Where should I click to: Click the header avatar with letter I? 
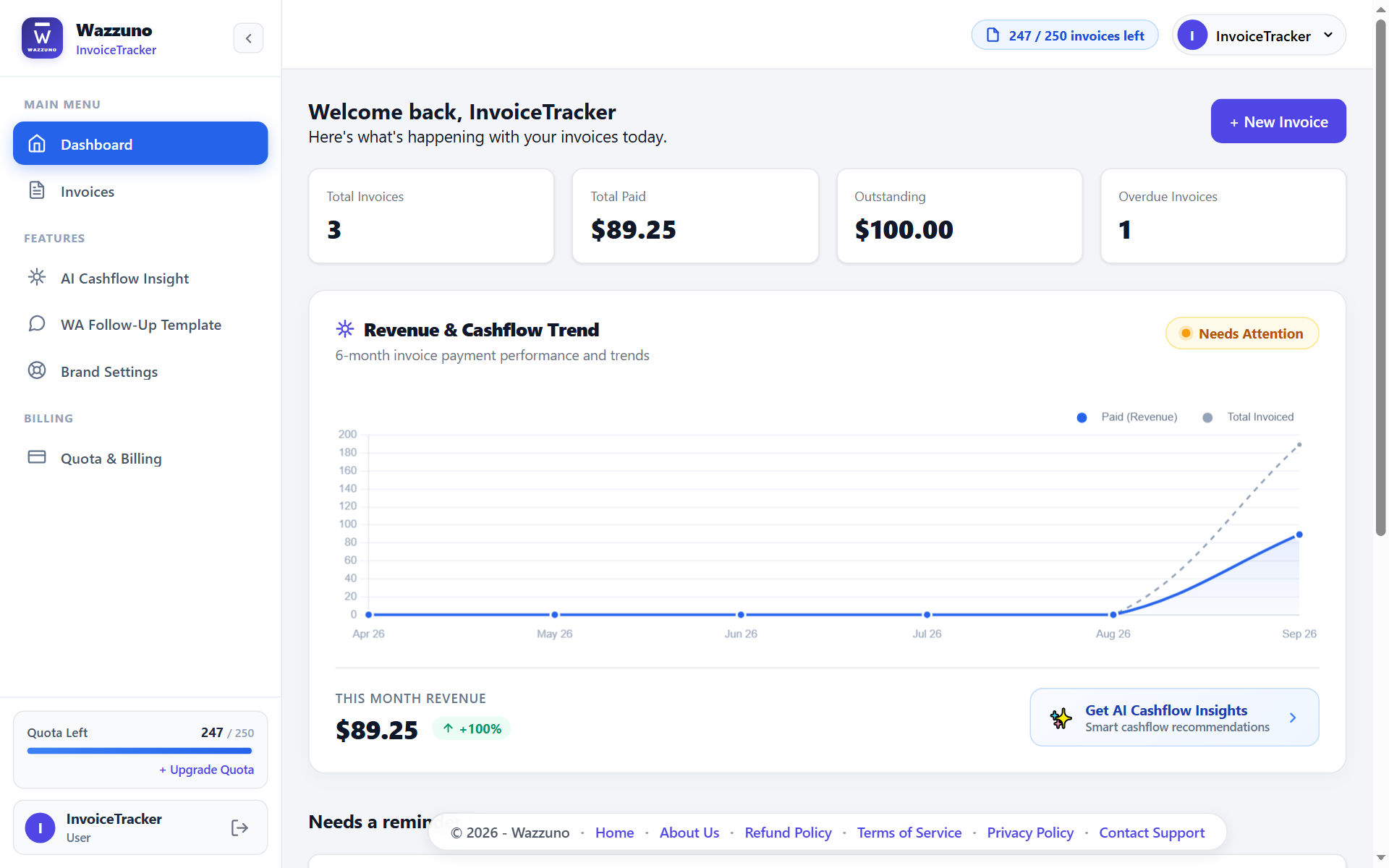[x=1192, y=35]
